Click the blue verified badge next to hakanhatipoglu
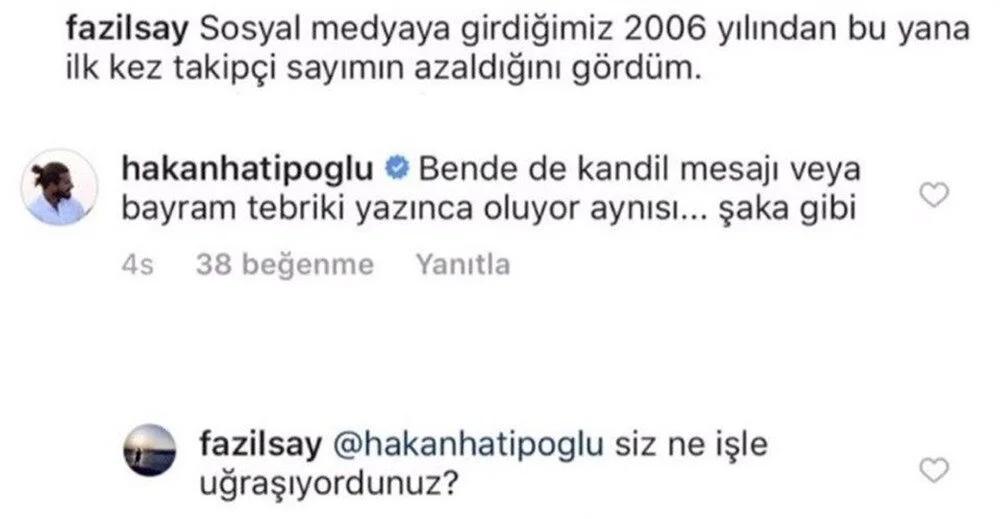This screenshot has width=1000, height=519. click(x=397, y=168)
